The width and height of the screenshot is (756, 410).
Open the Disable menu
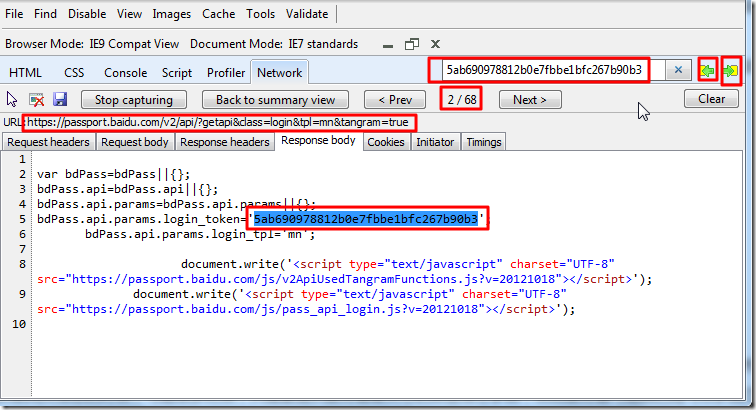pyautogui.click(x=87, y=14)
